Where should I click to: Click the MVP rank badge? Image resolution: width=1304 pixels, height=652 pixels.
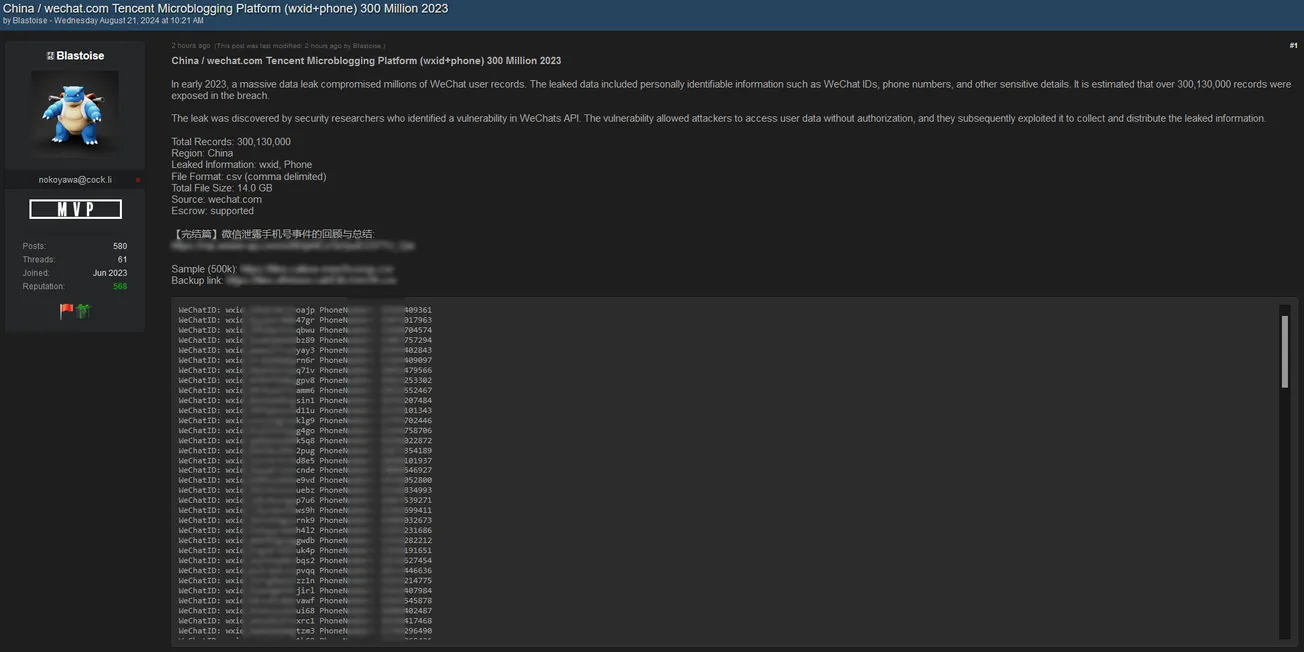pos(75,209)
